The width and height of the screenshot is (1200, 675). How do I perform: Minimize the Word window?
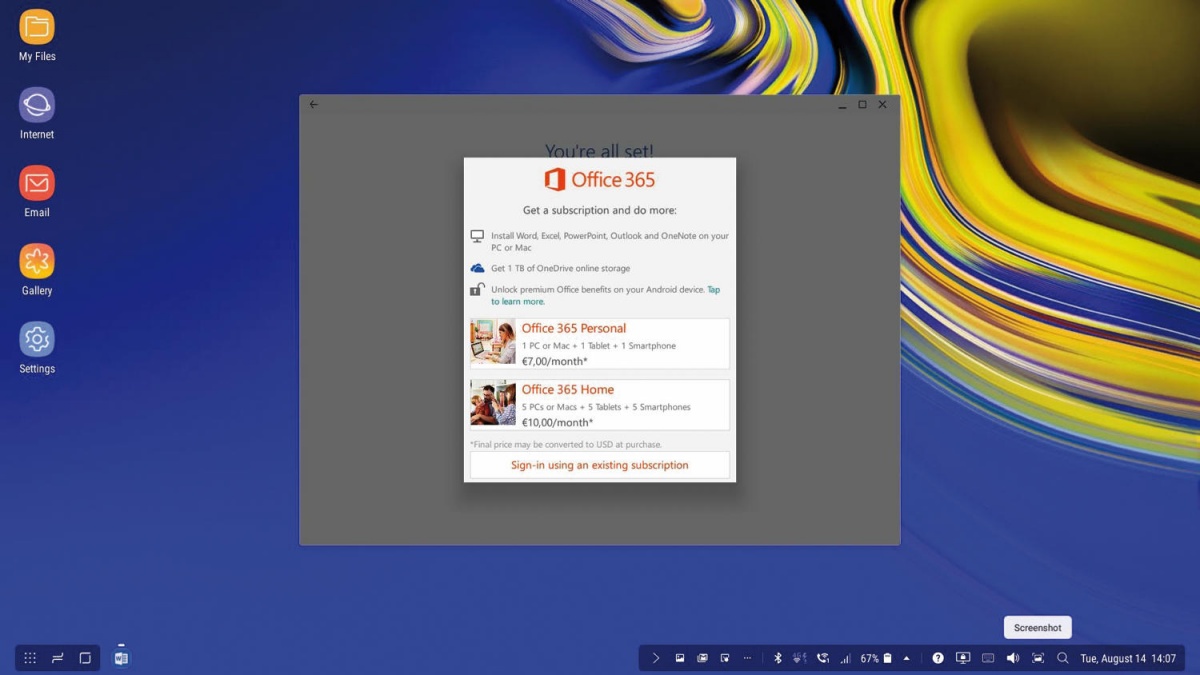[x=842, y=104]
